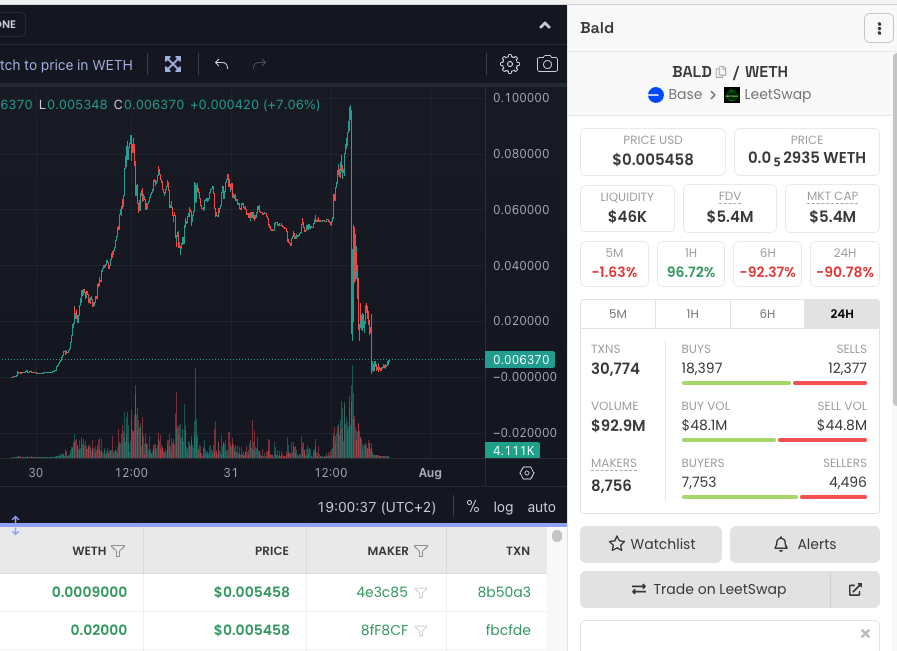The height and width of the screenshot is (651, 897).
Task: Select the 5M stats tab
Action: (x=618, y=314)
